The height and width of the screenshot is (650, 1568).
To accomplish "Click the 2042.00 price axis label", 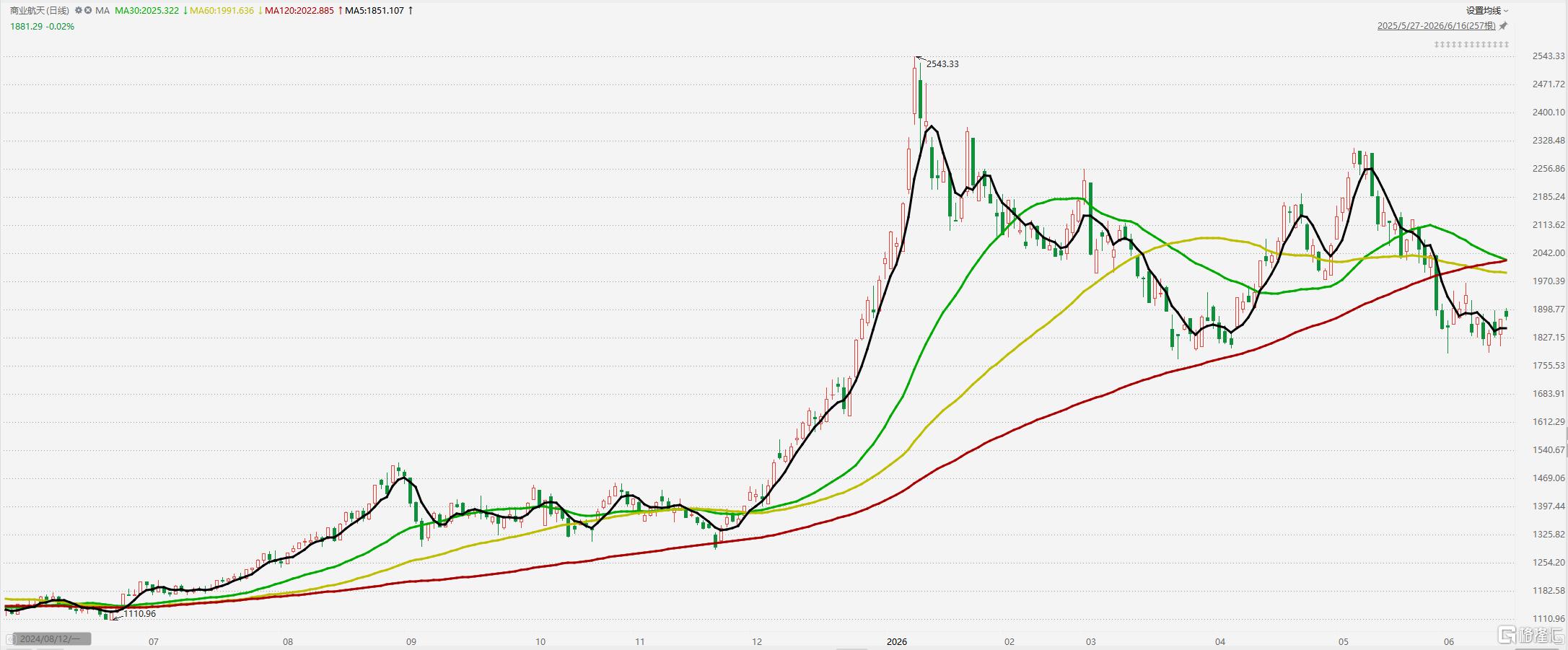I will point(1549,253).
